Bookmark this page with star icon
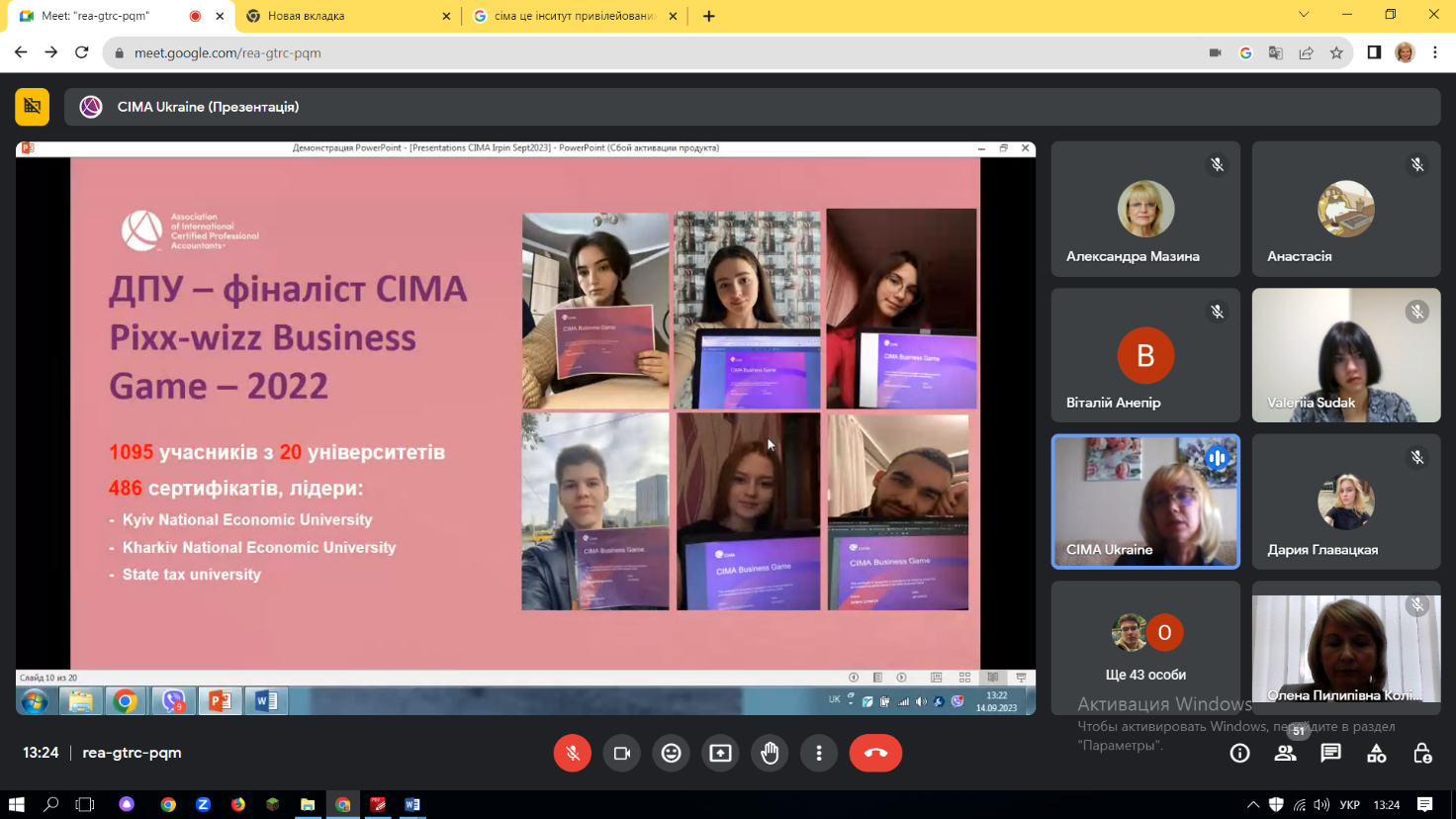 pyautogui.click(x=1336, y=53)
